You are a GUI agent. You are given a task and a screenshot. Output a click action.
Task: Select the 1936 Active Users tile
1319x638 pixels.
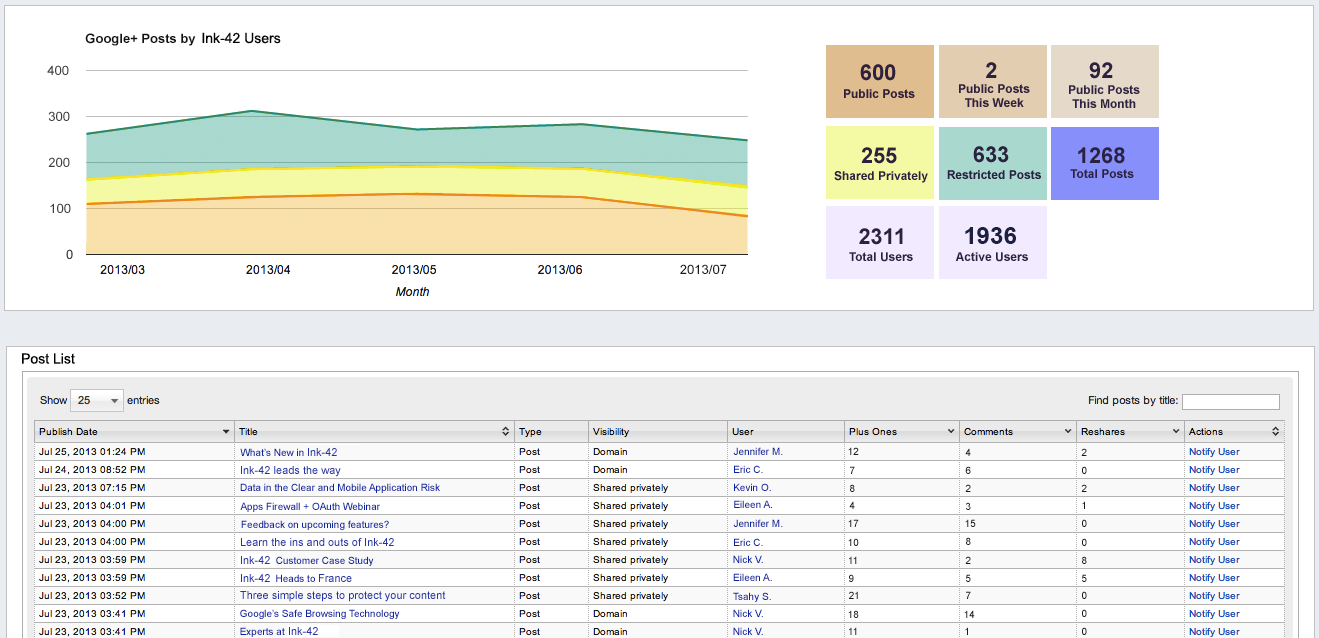click(993, 242)
